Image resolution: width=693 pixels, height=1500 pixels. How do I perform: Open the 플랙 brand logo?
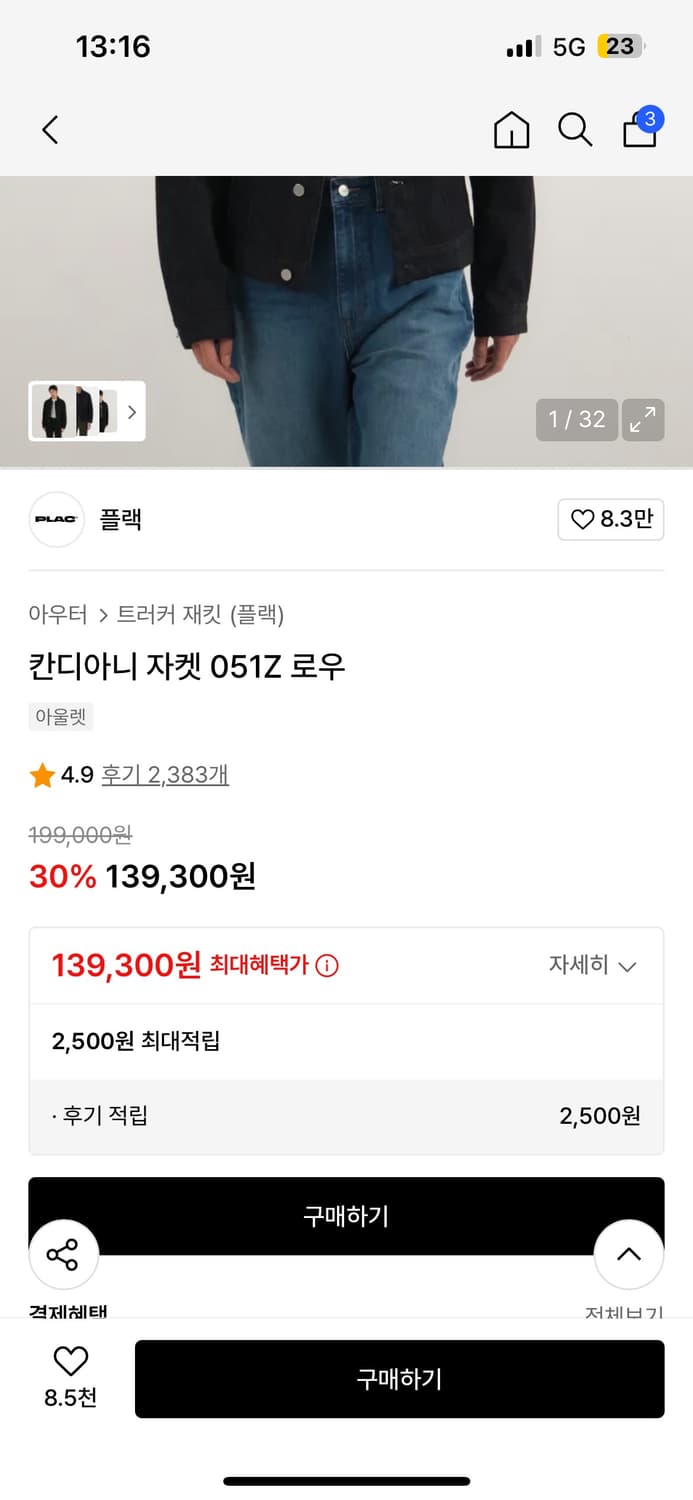coord(57,519)
